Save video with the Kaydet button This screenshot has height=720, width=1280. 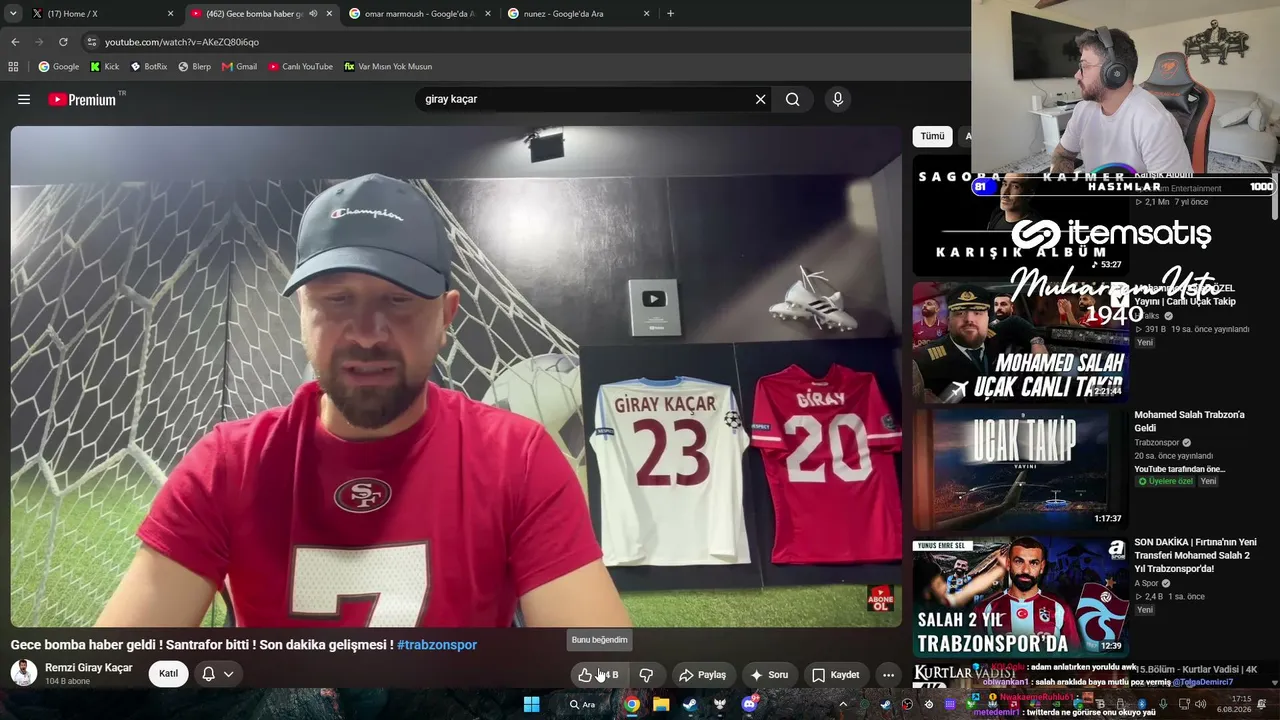point(835,675)
